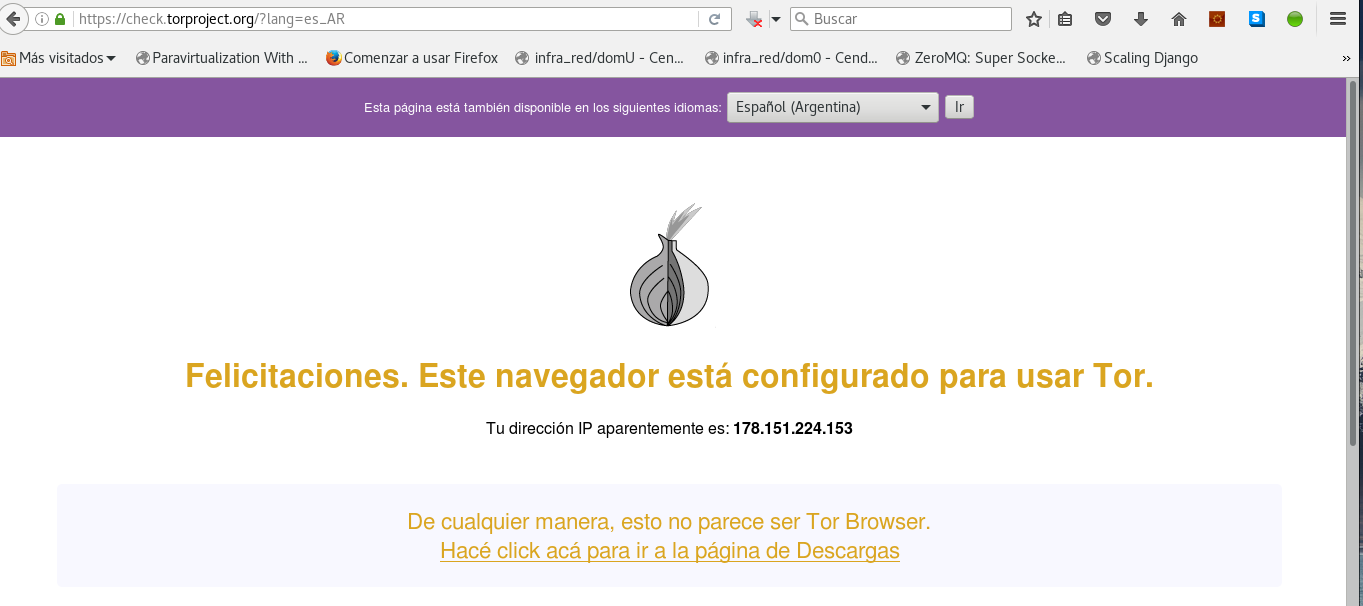Reload the page with the refresh icon
The height and width of the screenshot is (606, 1363).
pyautogui.click(x=714, y=19)
